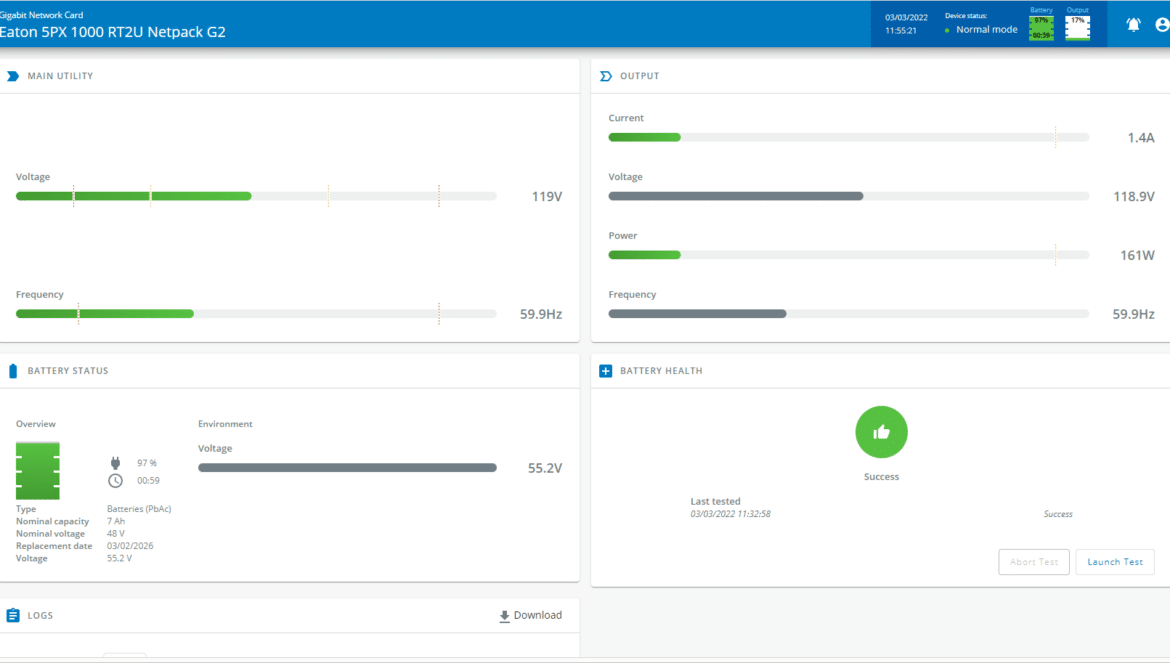Click the Batteries (PbAc) type value
This screenshot has height=663, width=1170.
(139, 509)
